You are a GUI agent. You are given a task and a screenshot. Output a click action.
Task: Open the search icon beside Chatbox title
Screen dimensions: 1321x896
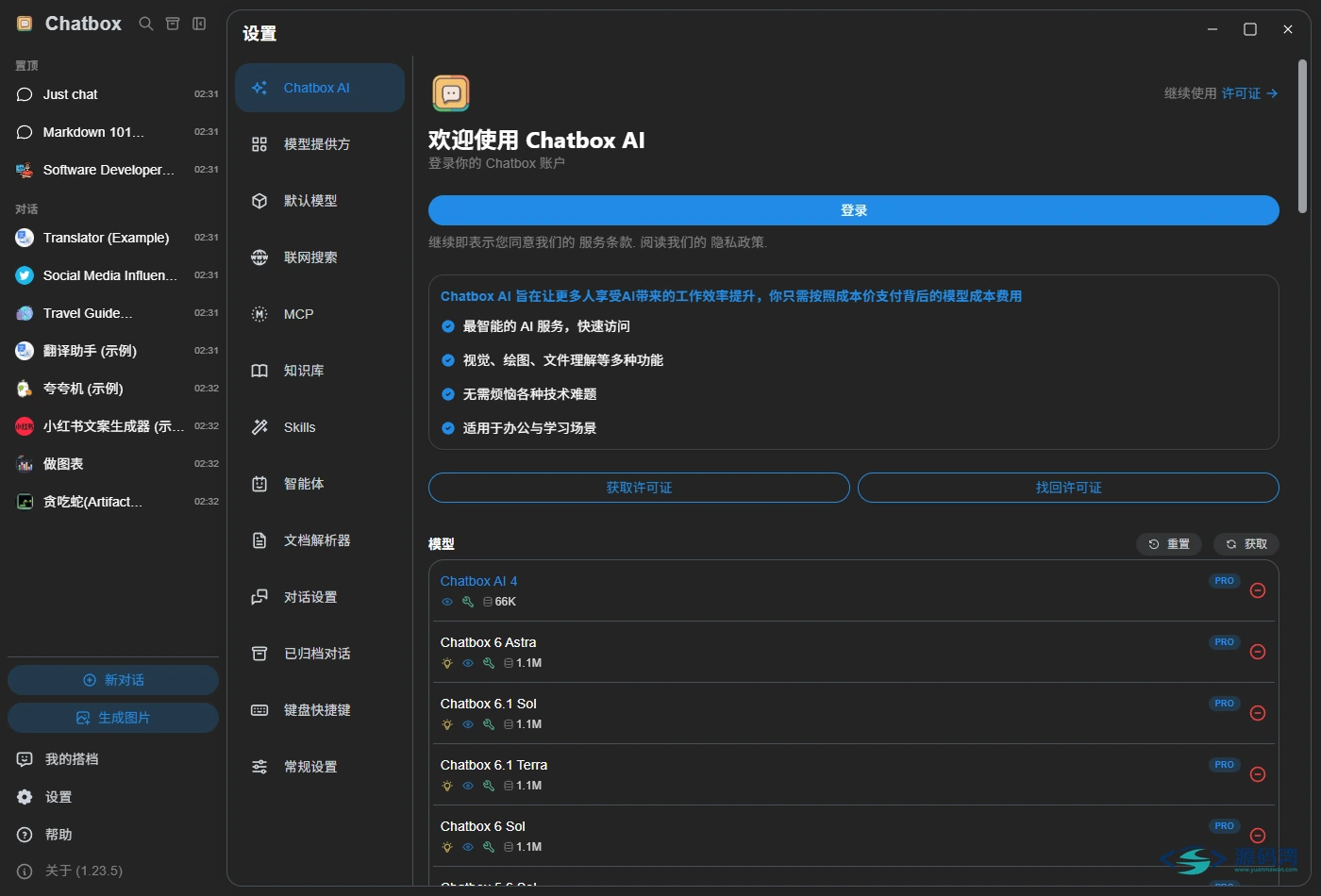tap(146, 24)
